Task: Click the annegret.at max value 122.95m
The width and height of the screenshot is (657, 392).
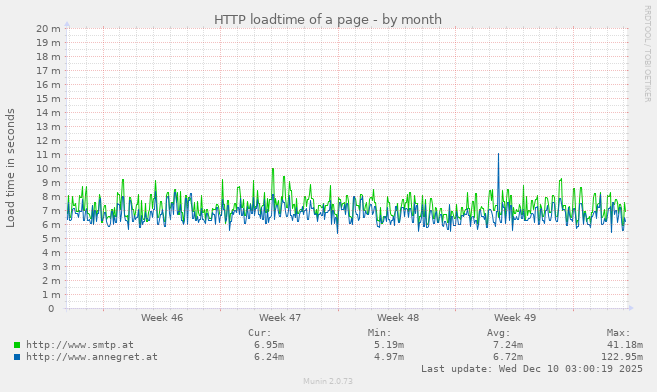Action: pos(622,357)
